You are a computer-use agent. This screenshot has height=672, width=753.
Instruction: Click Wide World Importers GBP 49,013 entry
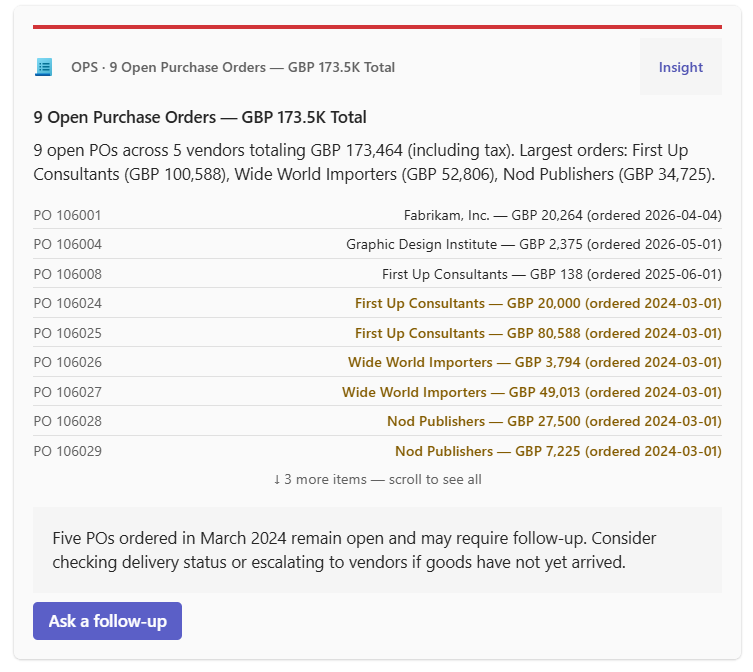532,392
